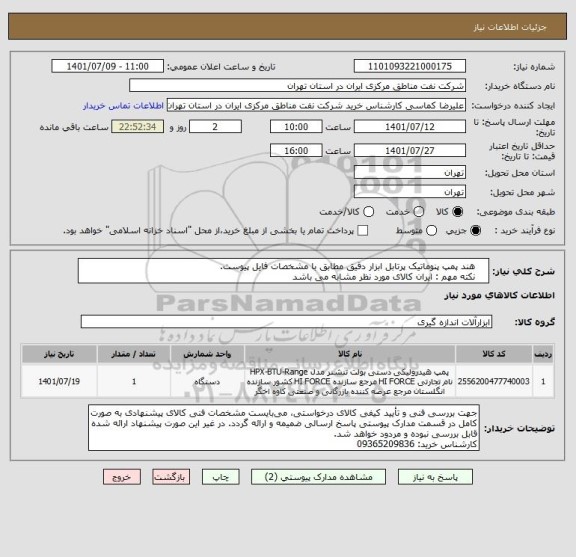
Task: Click the response deadline date 1401/07/12
Action: pos(410,127)
